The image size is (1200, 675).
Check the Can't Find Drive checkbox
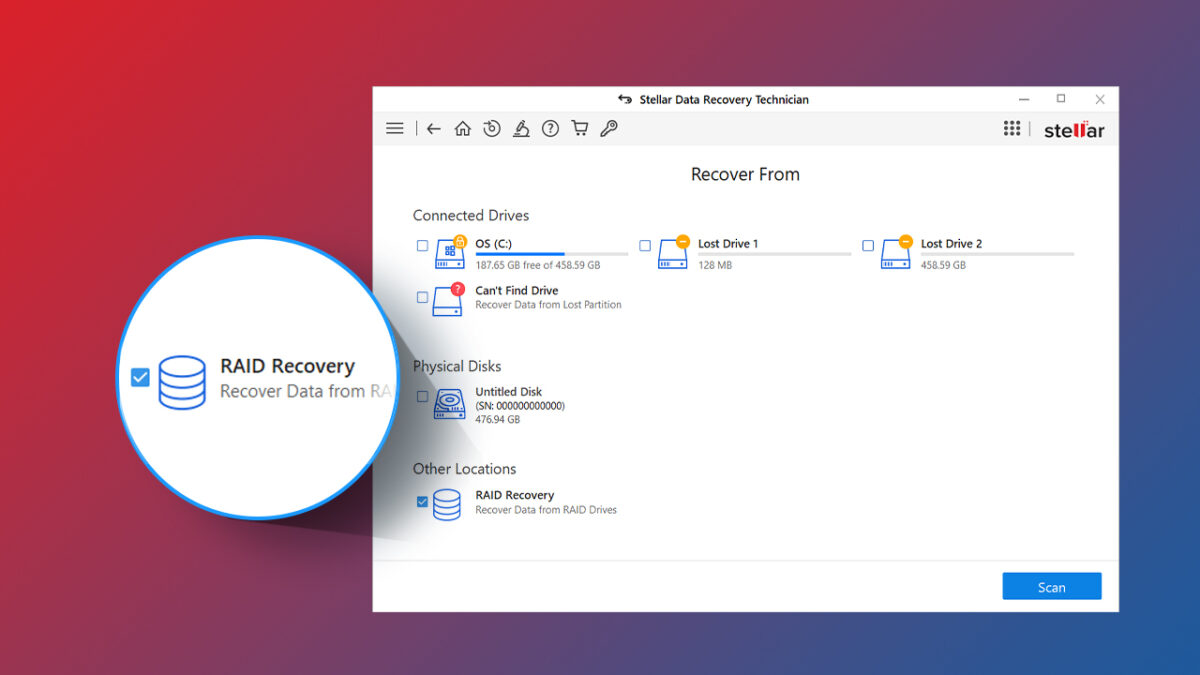pos(422,297)
